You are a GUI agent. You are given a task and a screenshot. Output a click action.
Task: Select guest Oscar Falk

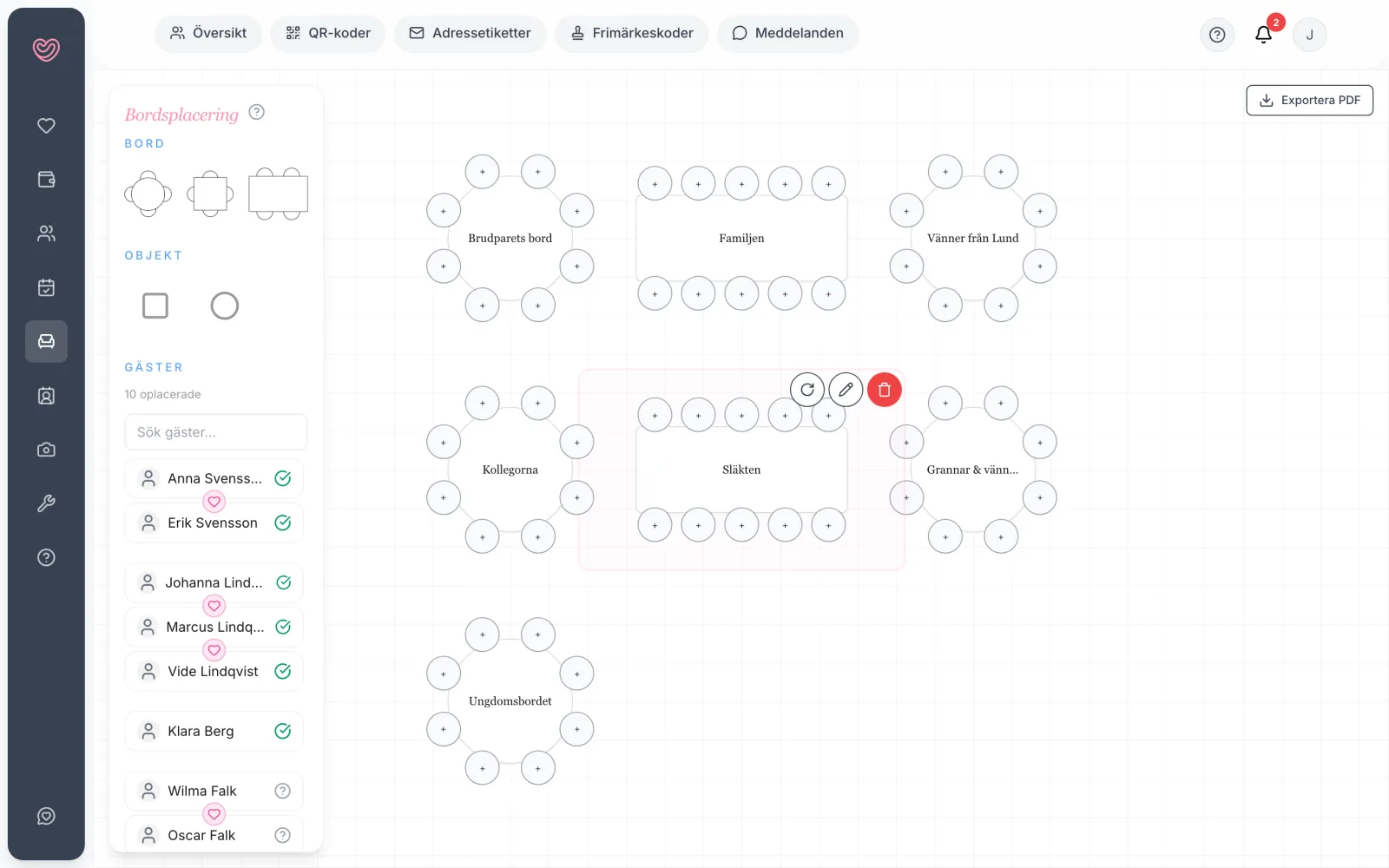click(x=214, y=835)
